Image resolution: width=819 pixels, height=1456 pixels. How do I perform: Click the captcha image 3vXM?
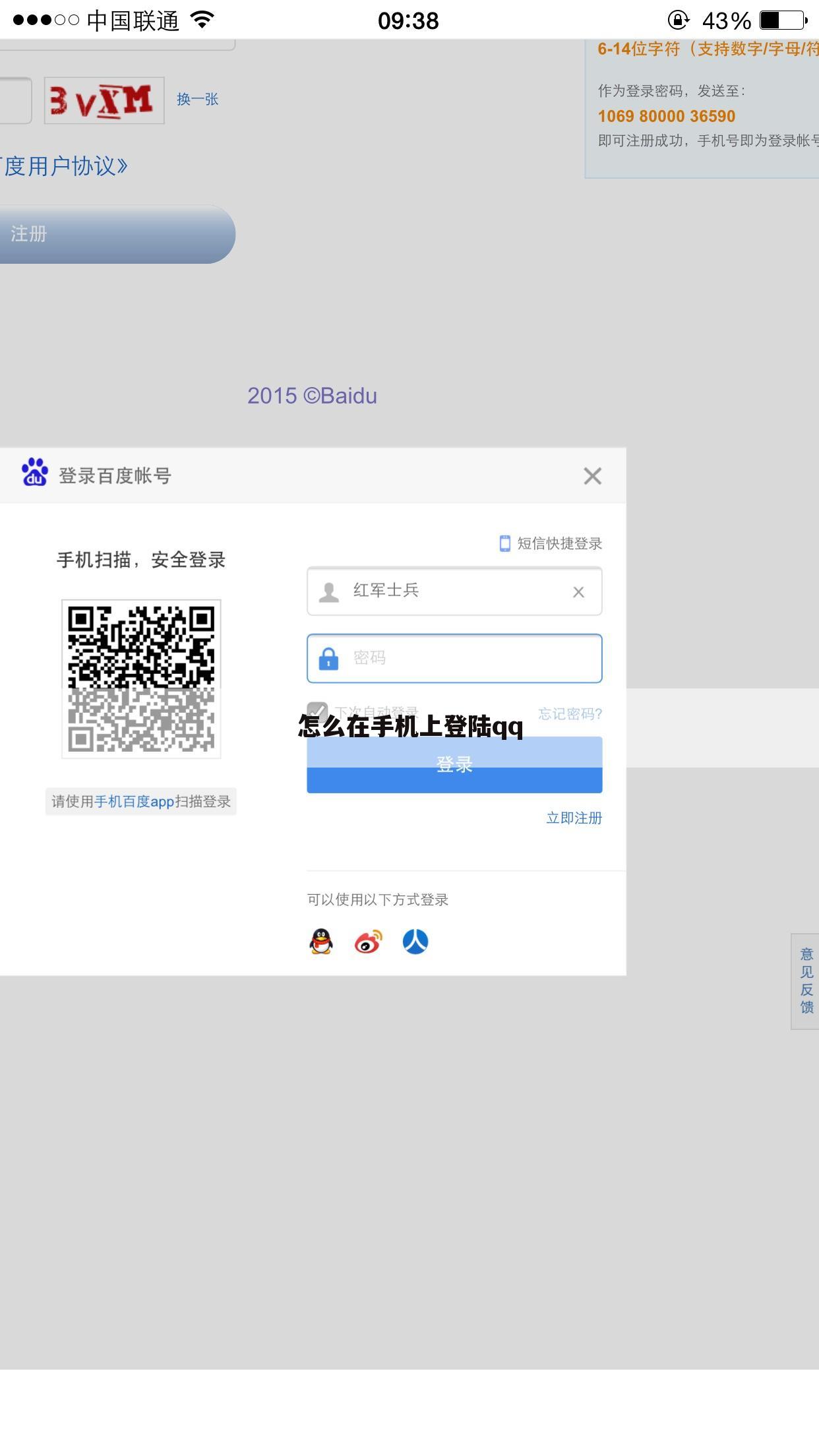104,100
